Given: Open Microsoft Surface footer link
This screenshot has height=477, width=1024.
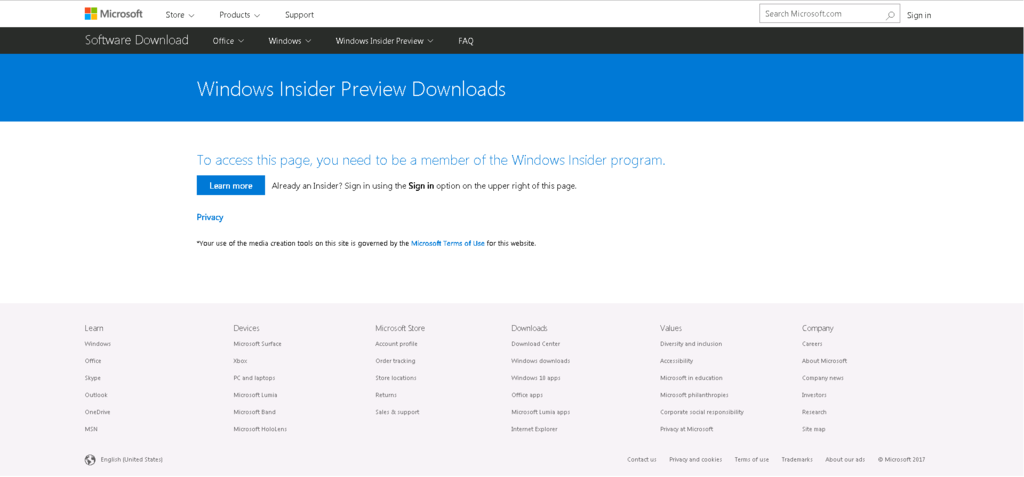Looking at the screenshot, I should [257, 344].
